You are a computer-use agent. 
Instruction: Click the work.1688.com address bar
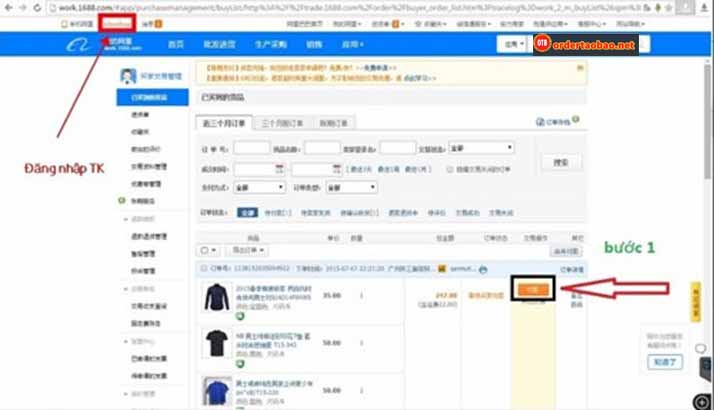pos(346,8)
